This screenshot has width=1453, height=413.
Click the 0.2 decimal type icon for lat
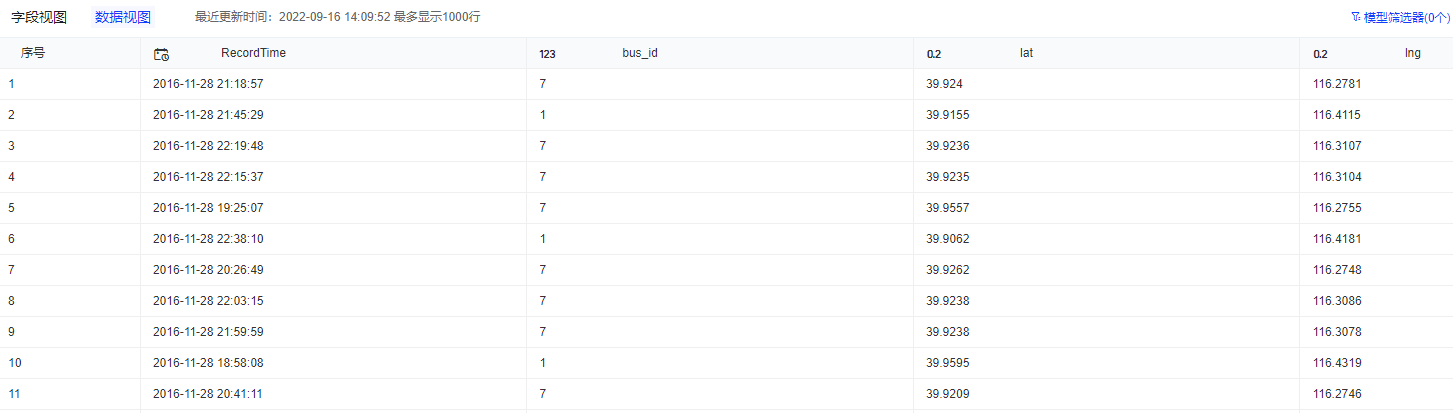coord(934,54)
